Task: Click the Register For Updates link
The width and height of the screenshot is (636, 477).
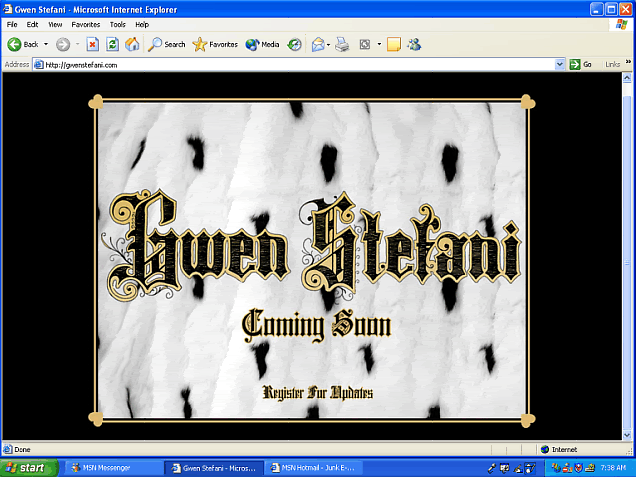Action: (318, 392)
